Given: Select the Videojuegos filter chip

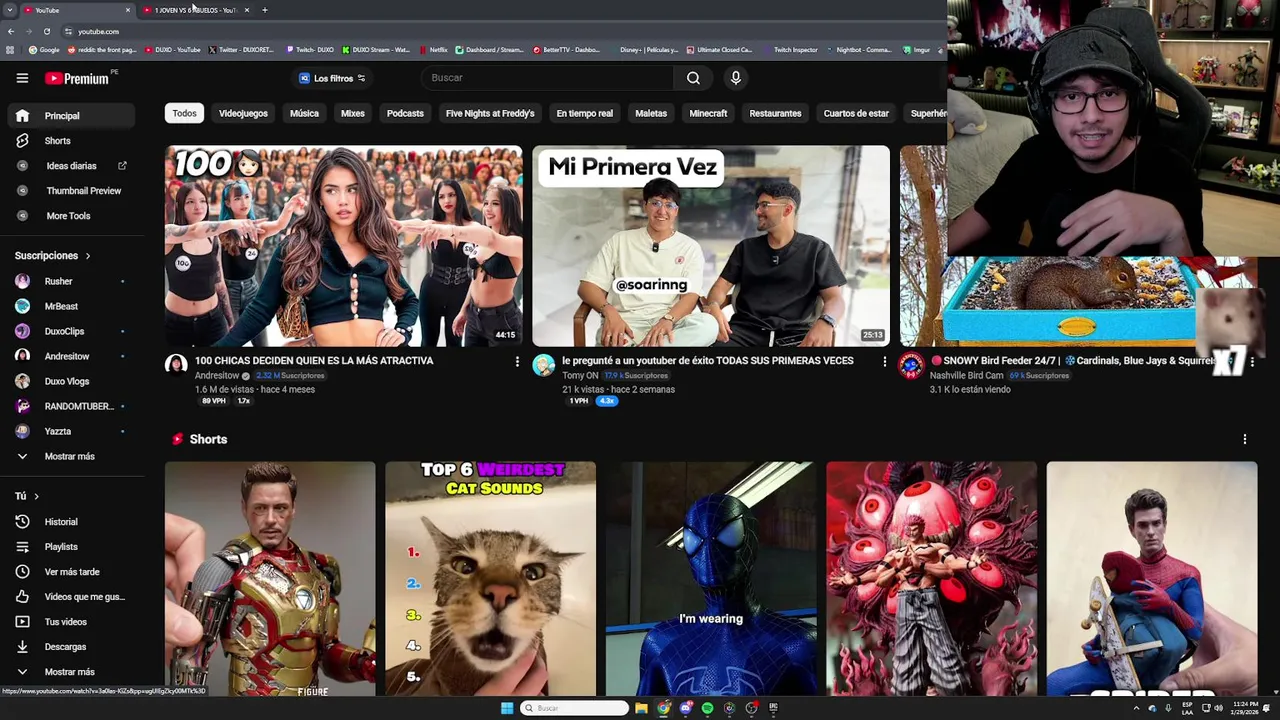Looking at the screenshot, I should tap(243, 113).
